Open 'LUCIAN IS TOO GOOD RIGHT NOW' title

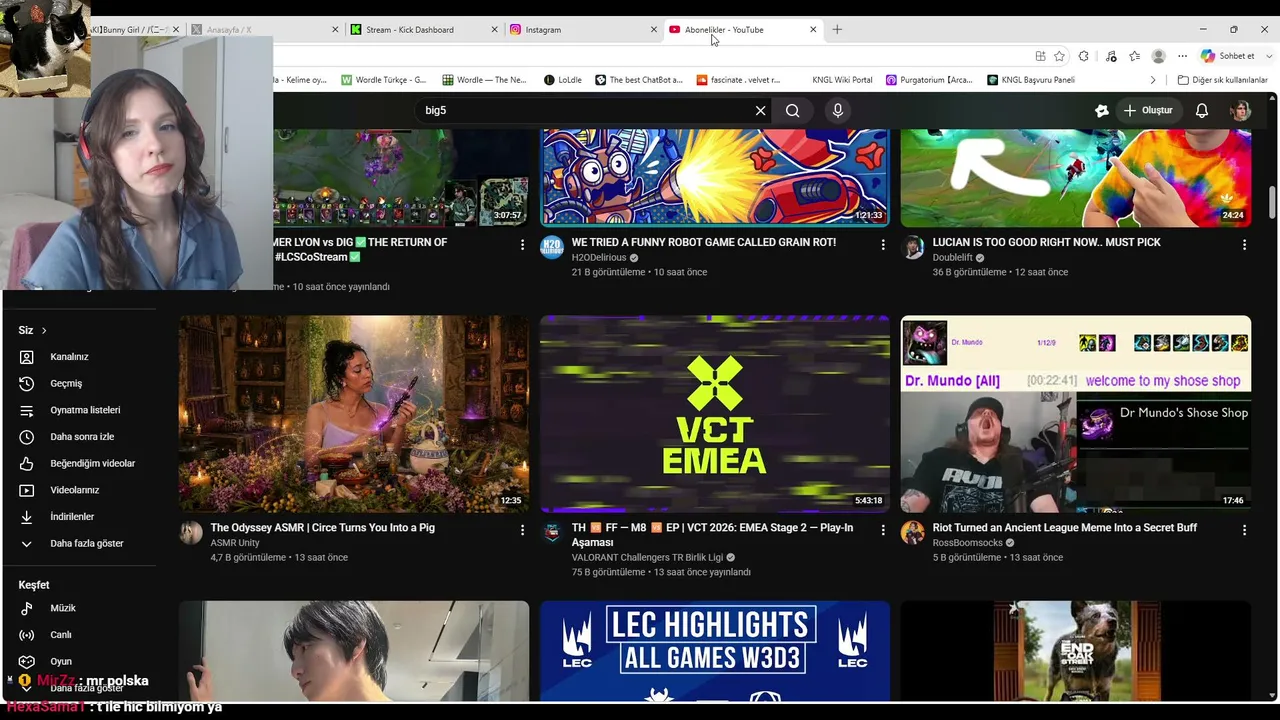(1047, 242)
